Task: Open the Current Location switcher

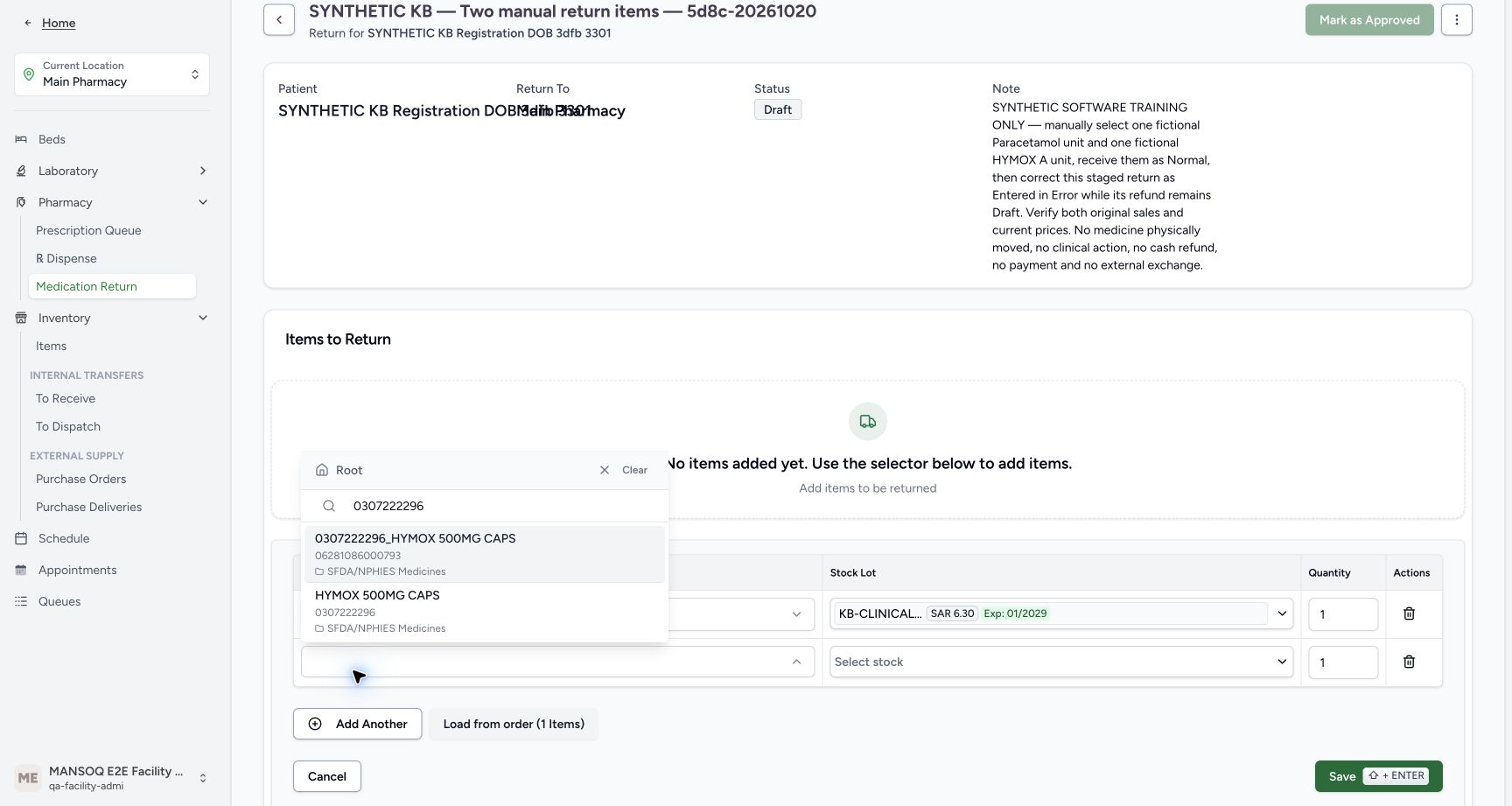Action: 112,74
